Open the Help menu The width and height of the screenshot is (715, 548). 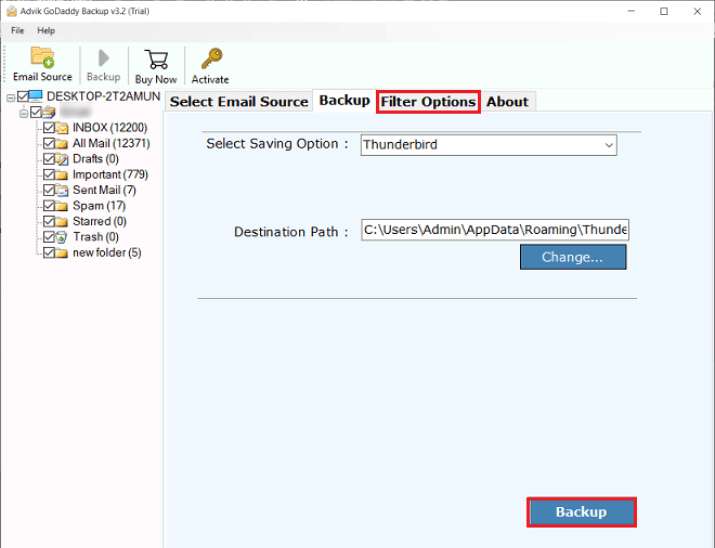pyautogui.click(x=46, y=31)
